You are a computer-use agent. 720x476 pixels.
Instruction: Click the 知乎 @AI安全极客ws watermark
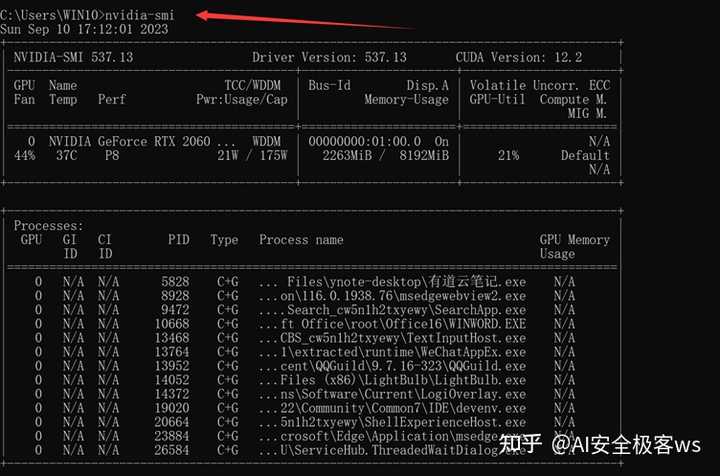pyautogui.click(x=613, y=442)
